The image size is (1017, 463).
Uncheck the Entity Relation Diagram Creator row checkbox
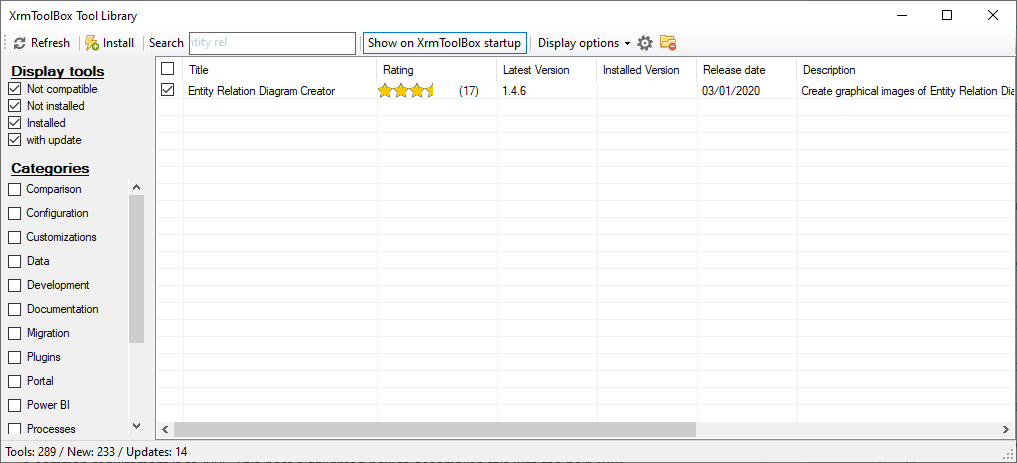pyautogui.click(x=167, y=90)
